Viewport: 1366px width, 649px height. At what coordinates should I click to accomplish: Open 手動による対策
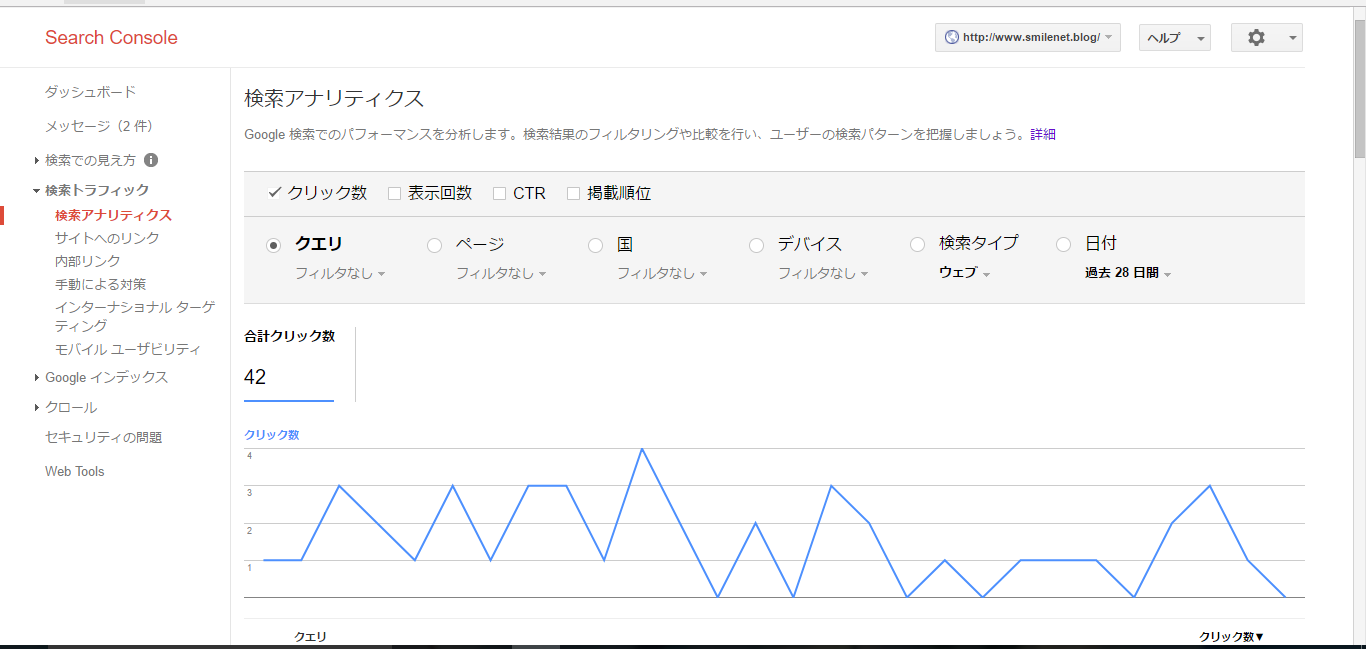click(100, 284)
